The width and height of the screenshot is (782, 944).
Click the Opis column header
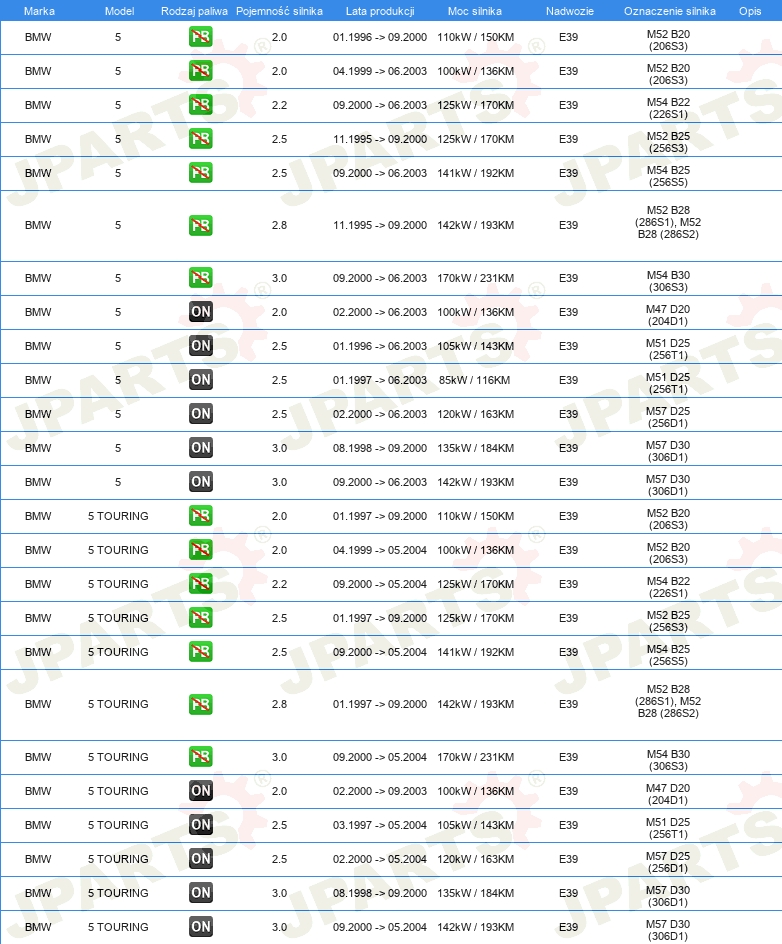(750, 11)
